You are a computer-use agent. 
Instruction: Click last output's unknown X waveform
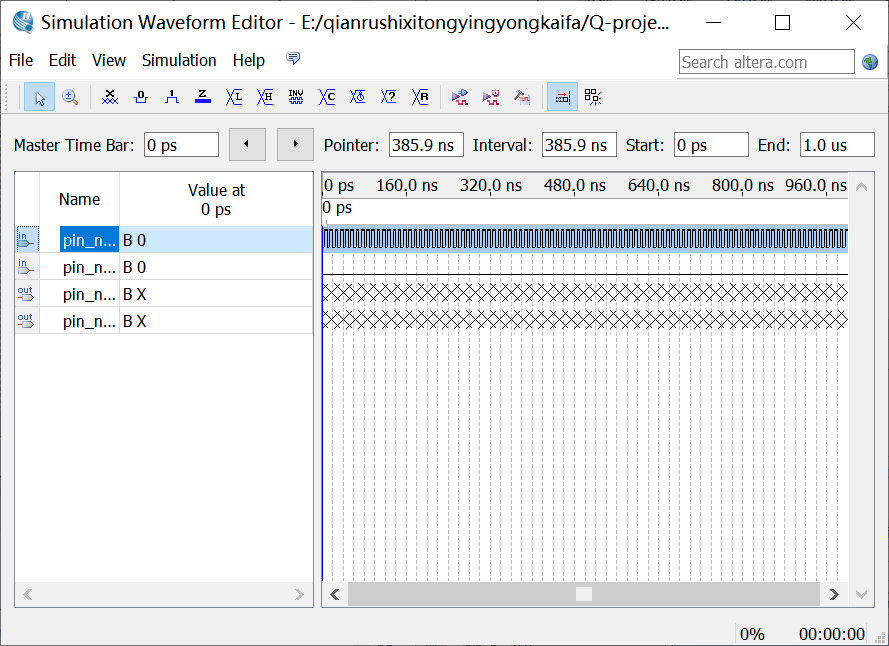pyautogui.click(x=585, y=320)
